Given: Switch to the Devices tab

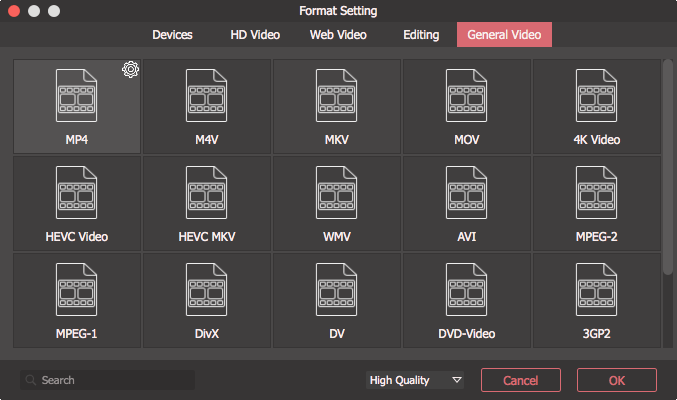Looking at the screenshot, I should click(172, 35).
